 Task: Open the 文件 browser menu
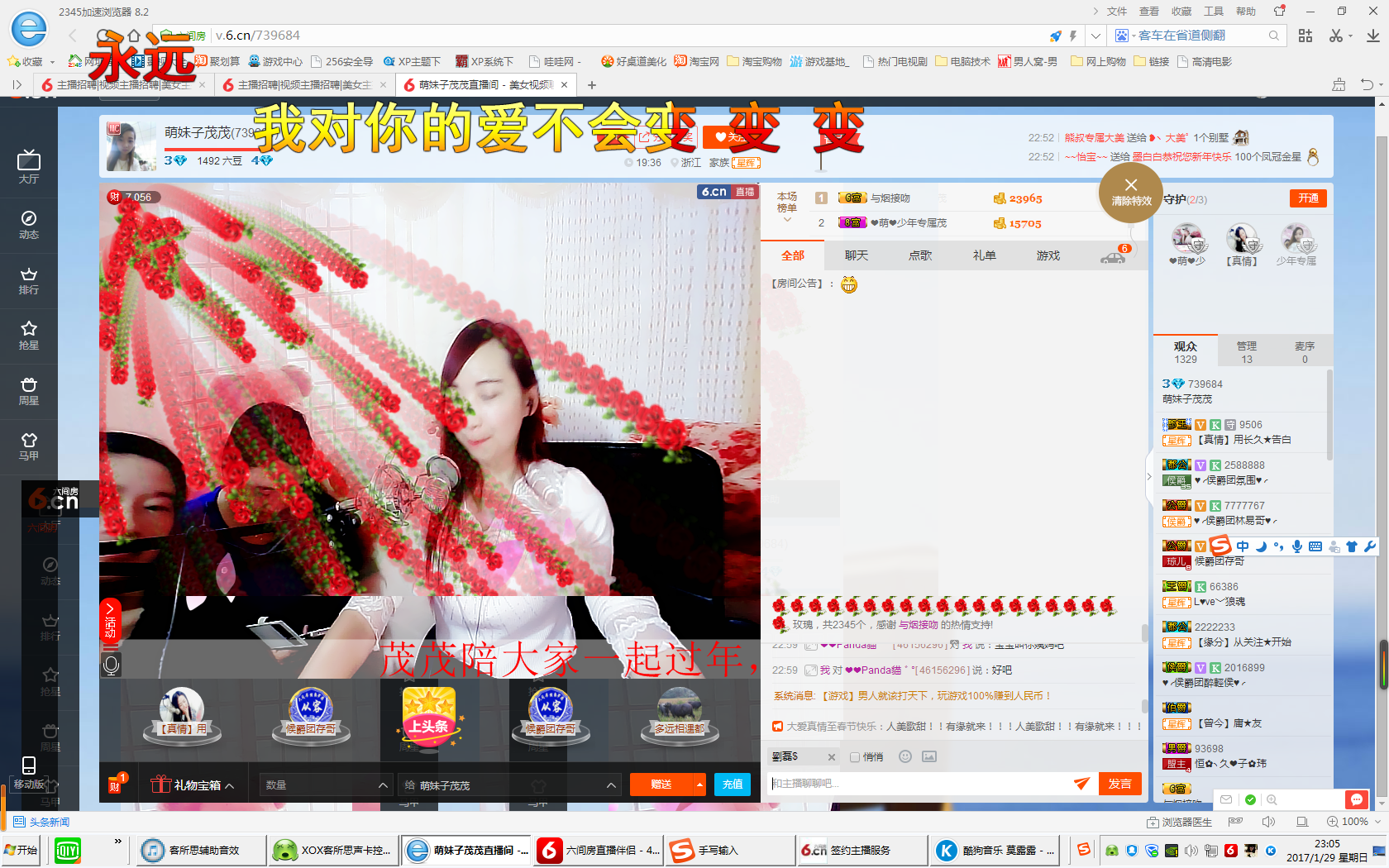pos(1117,12)
